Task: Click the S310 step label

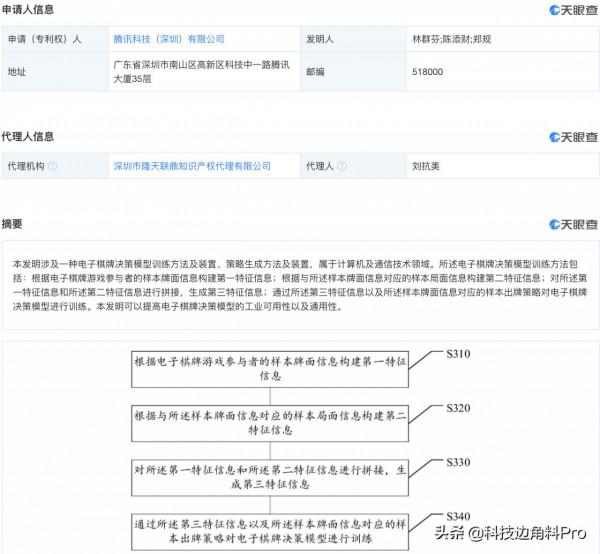Action: click(458, 354)
